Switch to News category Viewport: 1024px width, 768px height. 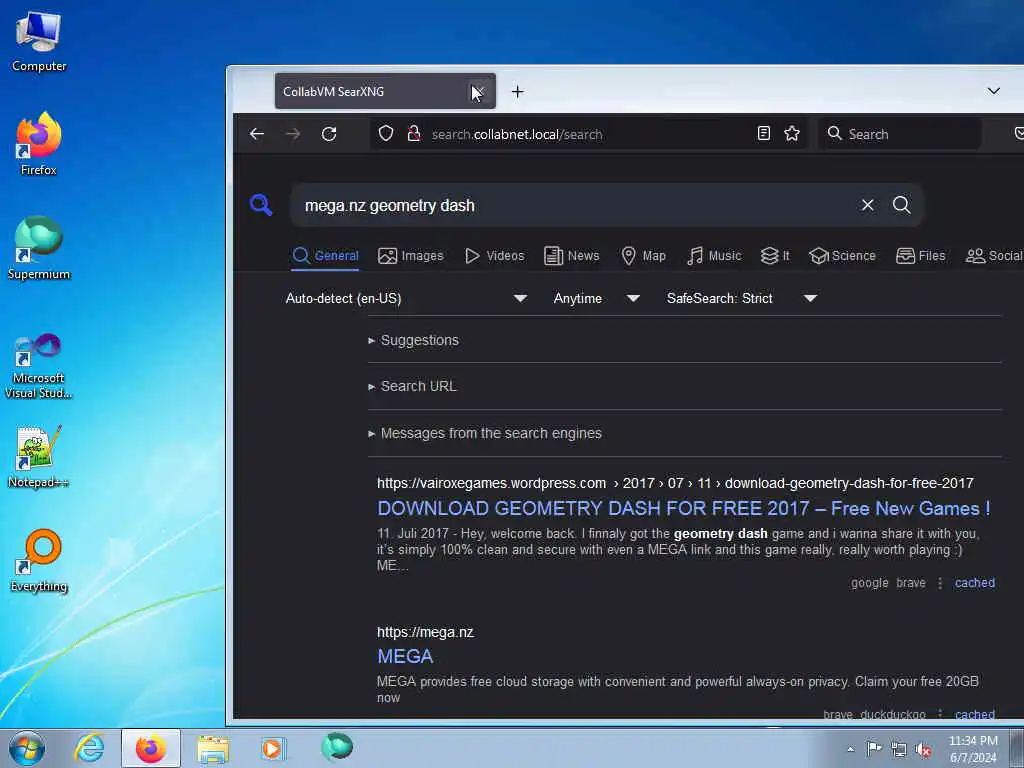click(571, 255)
